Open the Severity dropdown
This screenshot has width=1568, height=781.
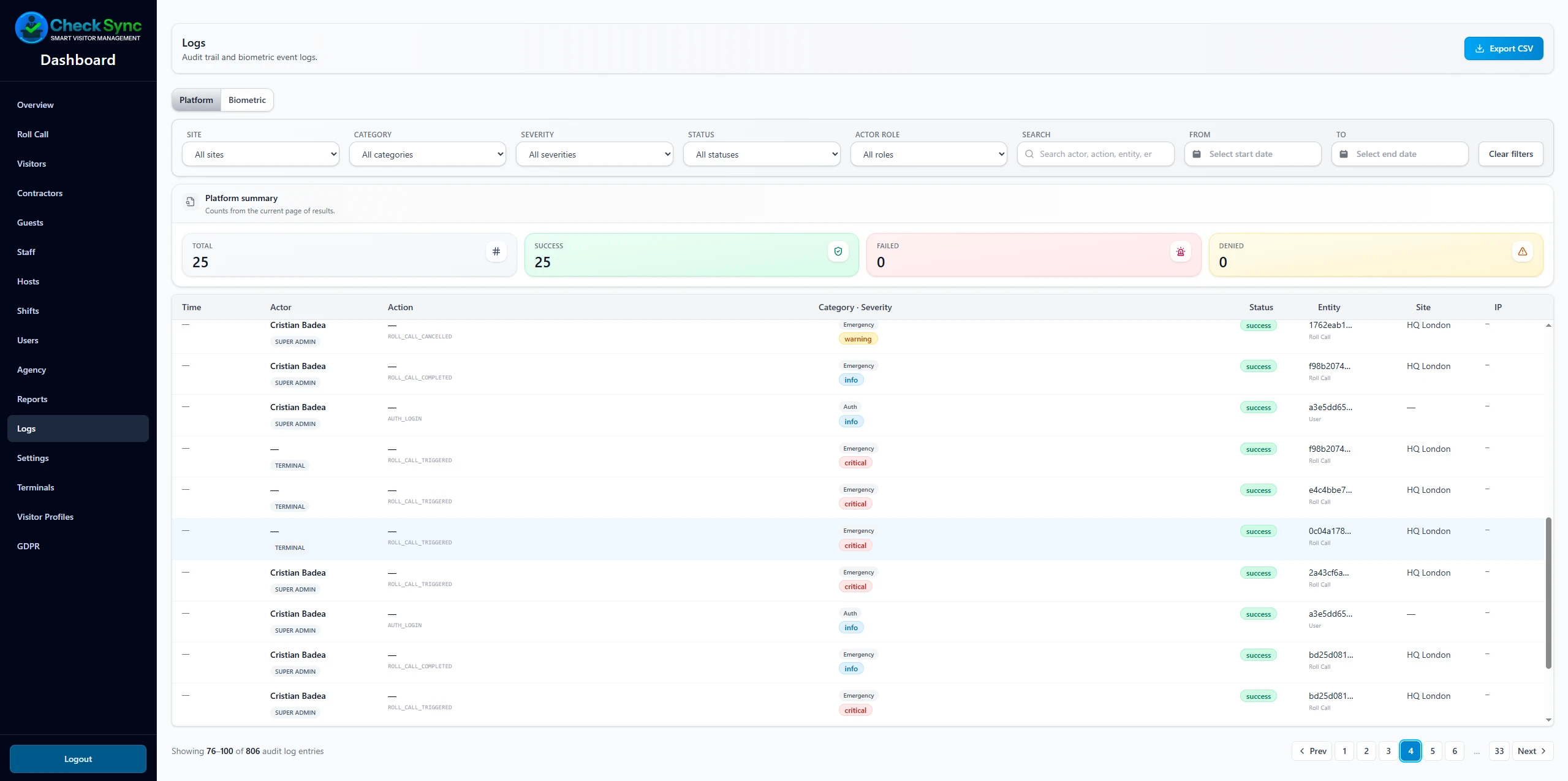pos(594,154)
